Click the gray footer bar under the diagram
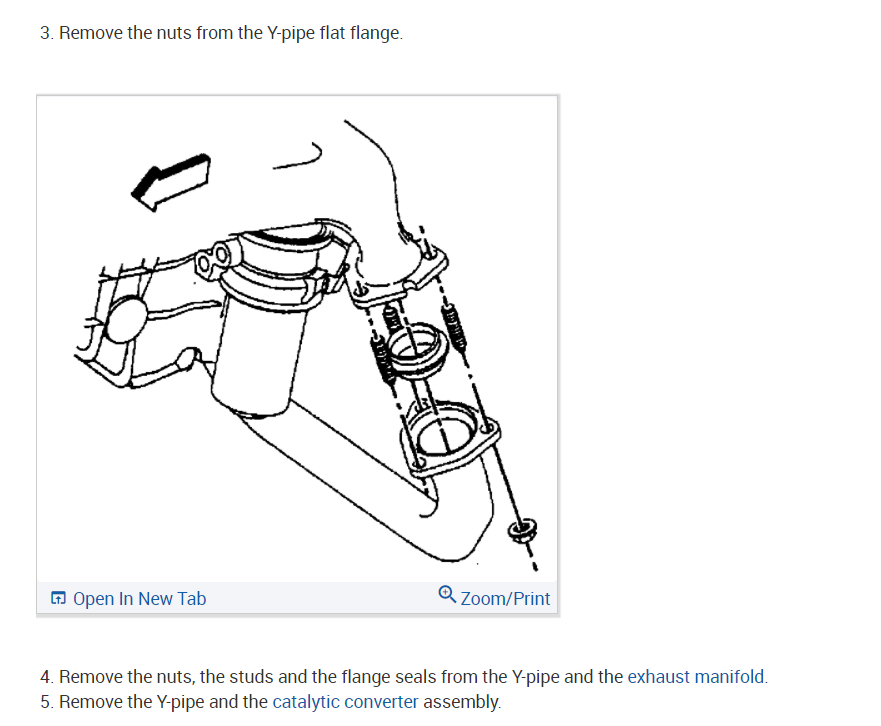Viewport: 881px width, 726px height. click(x=297, y=598)
